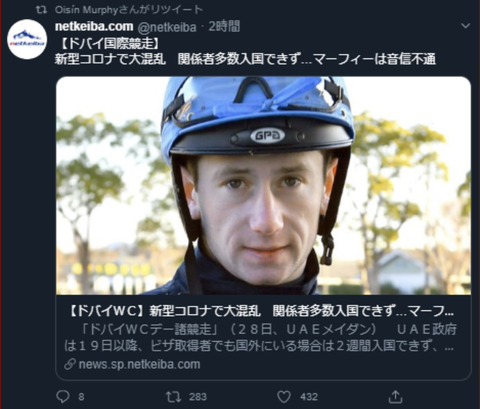Click the reply speech bubble icon
The image size is (480, 409).
point(63,396)
